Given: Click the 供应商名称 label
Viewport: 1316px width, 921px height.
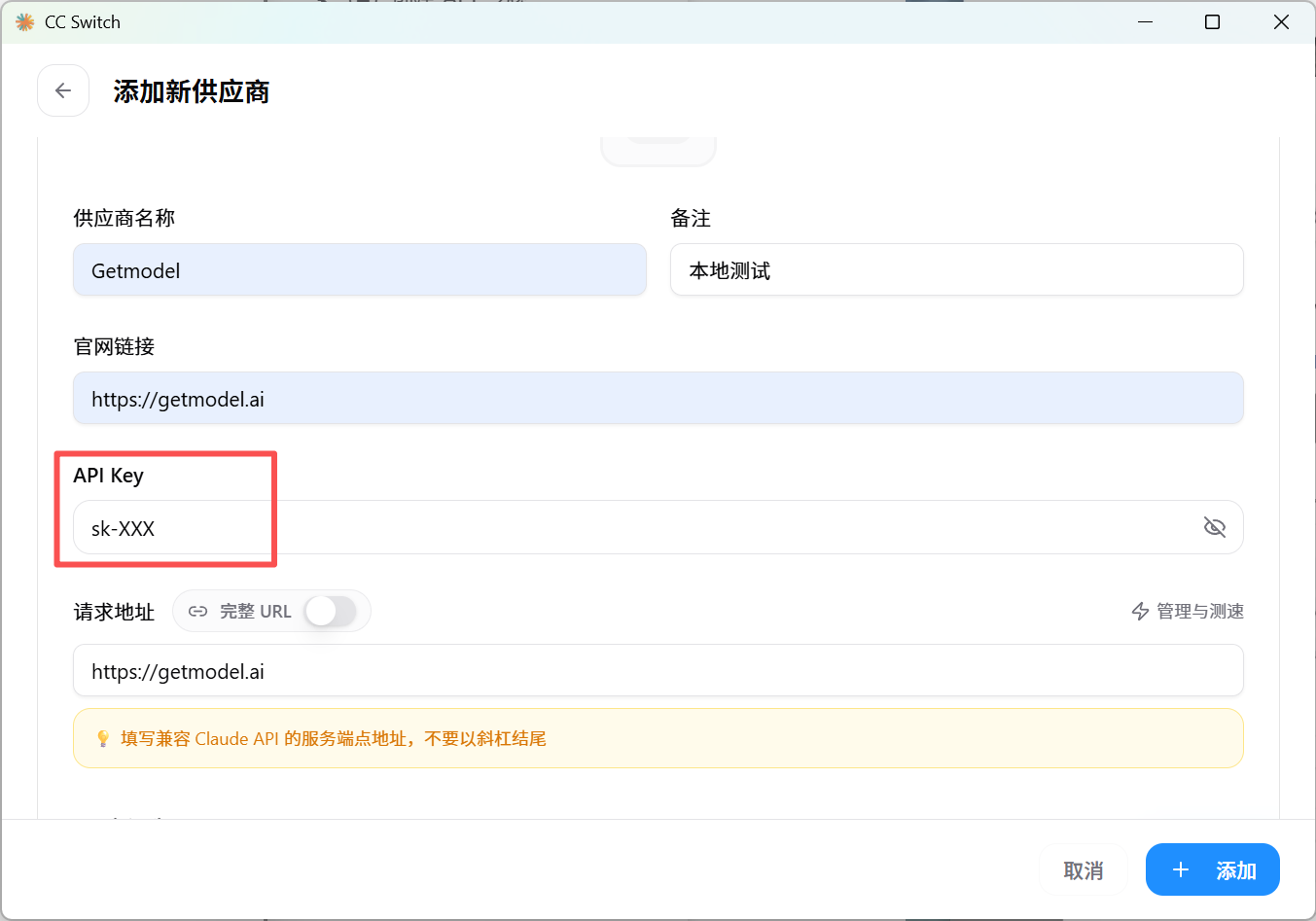Looking at the screenshot, I should (x=124, y=218).
